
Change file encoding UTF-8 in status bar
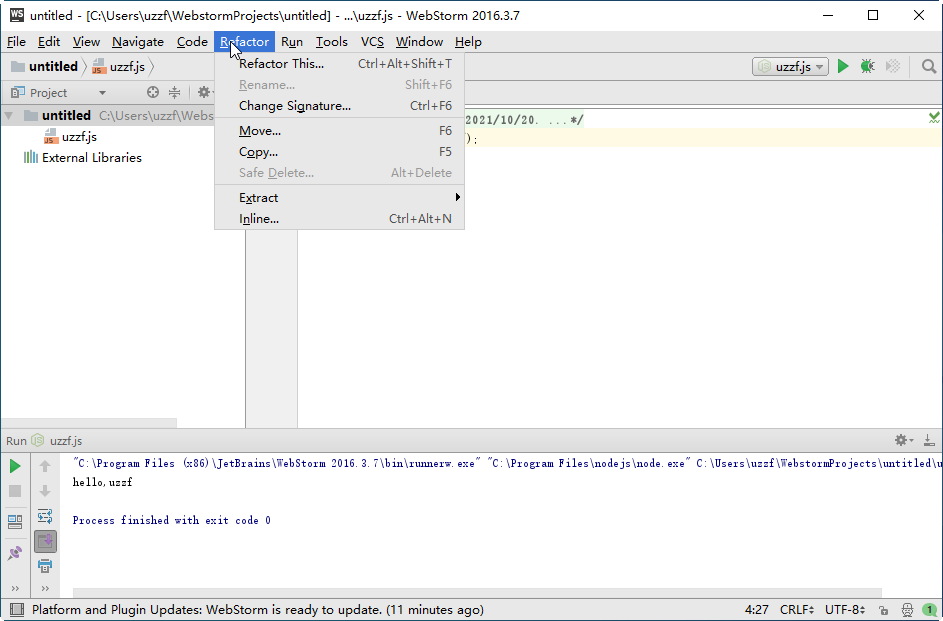845,610
